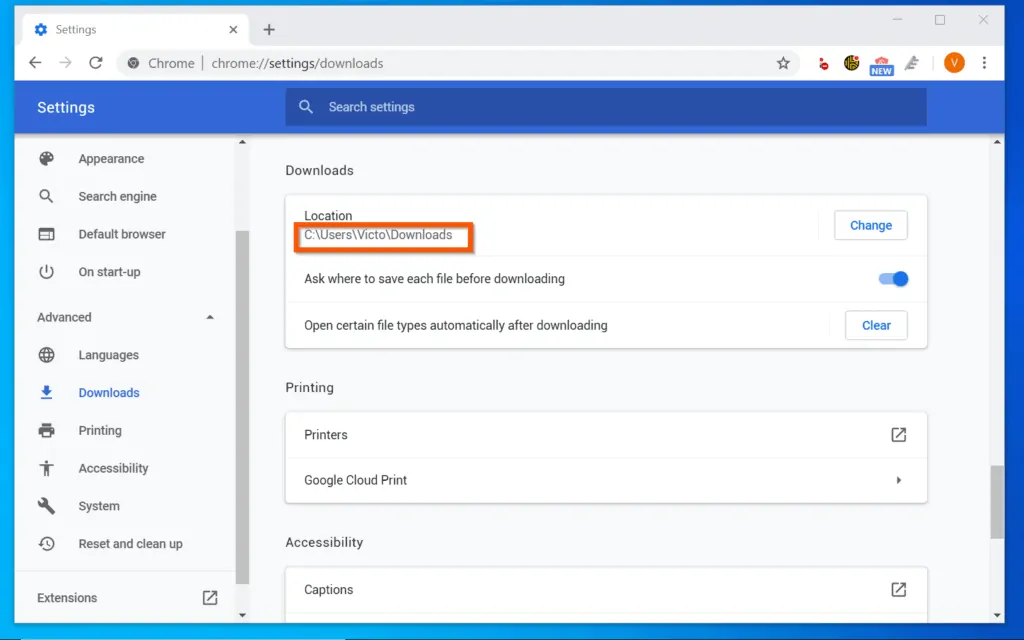Open the Chrome three-dot menu
1024x640 pixels.
(985, 62)
